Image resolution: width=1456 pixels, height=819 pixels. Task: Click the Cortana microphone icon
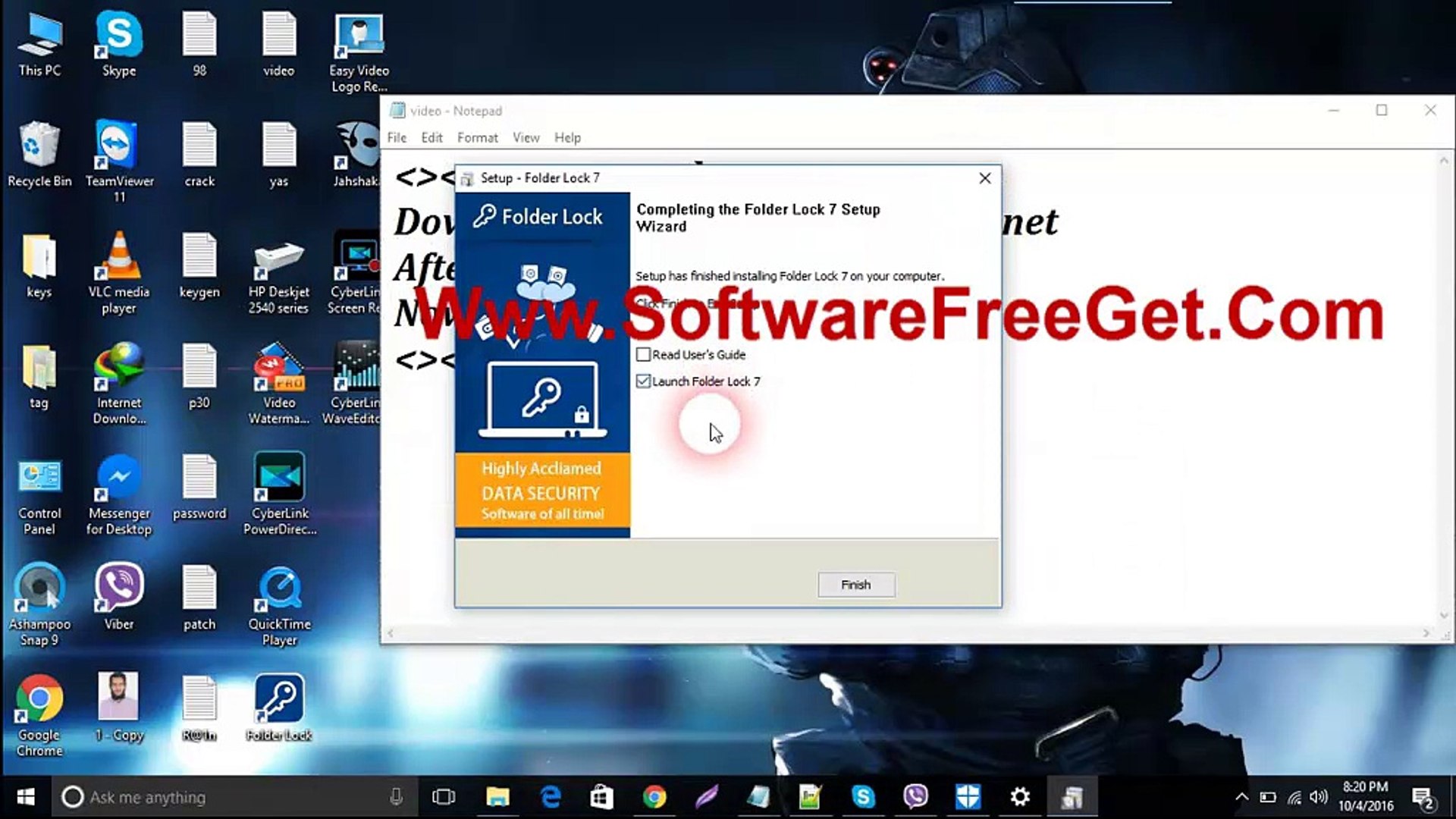click(396, 797)
